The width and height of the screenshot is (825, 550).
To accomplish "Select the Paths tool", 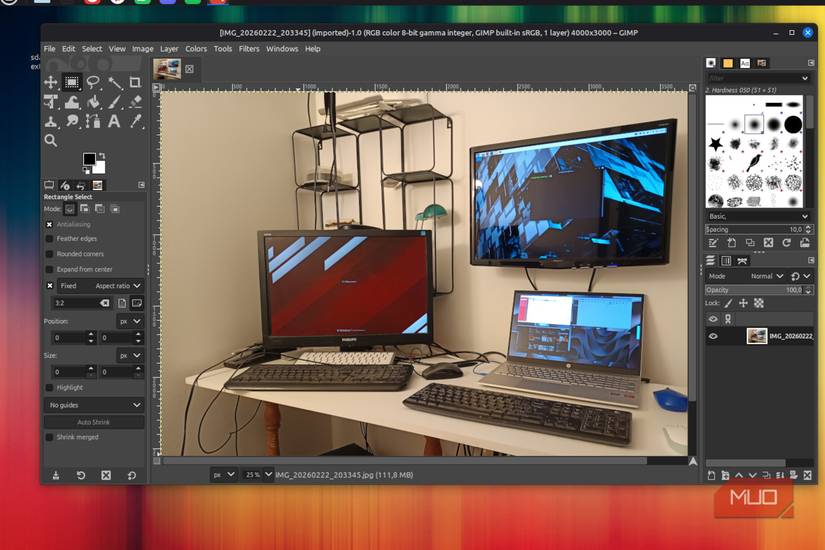I will pos(93,122).
